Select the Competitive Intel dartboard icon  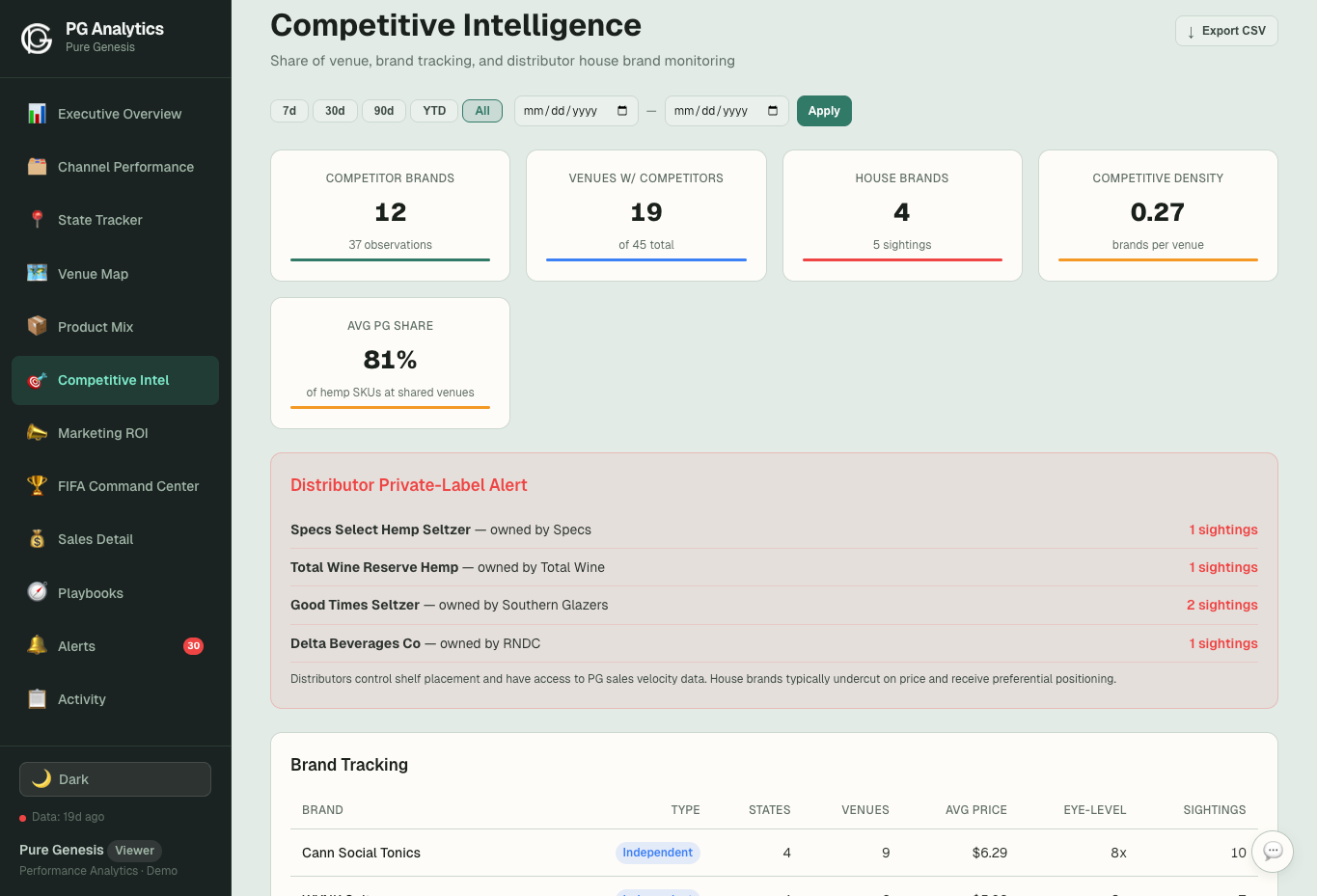click(x=35, y=380)
